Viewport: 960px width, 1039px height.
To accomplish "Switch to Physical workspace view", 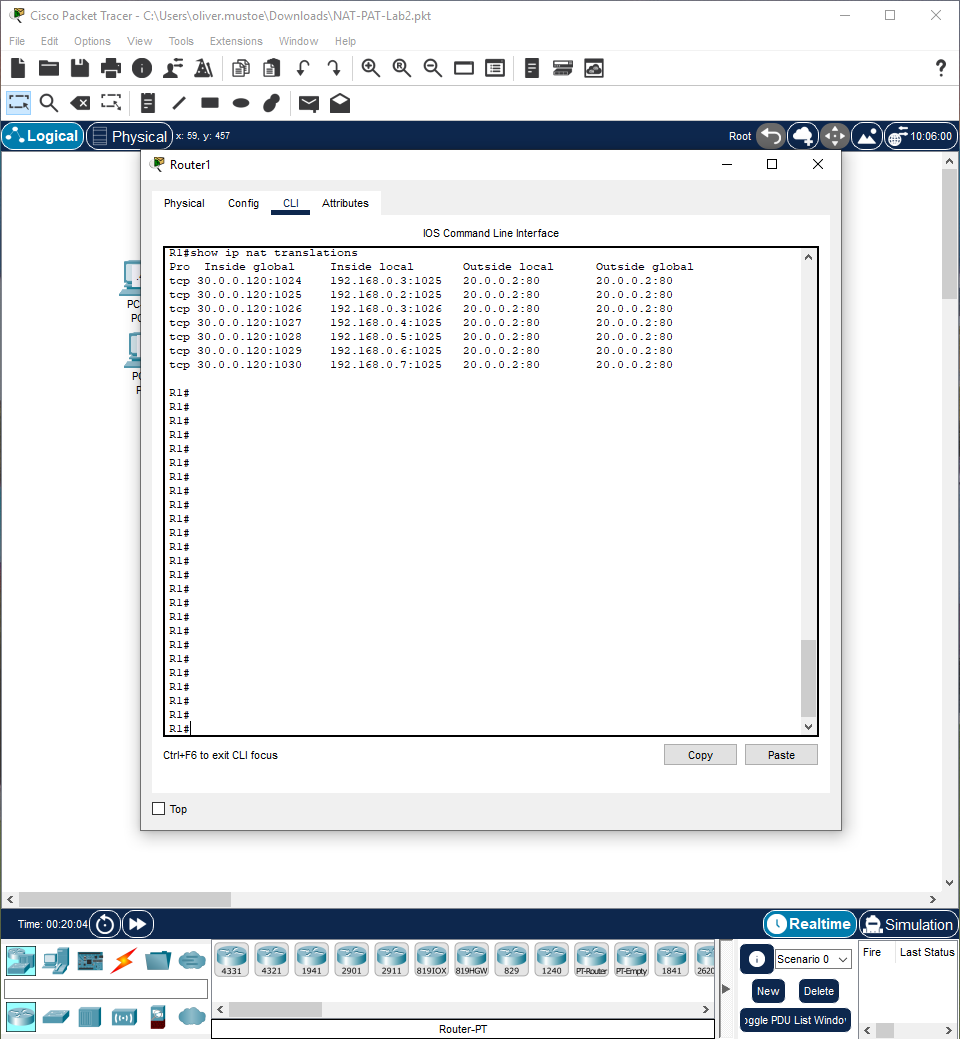I will (x=130, y=136).
